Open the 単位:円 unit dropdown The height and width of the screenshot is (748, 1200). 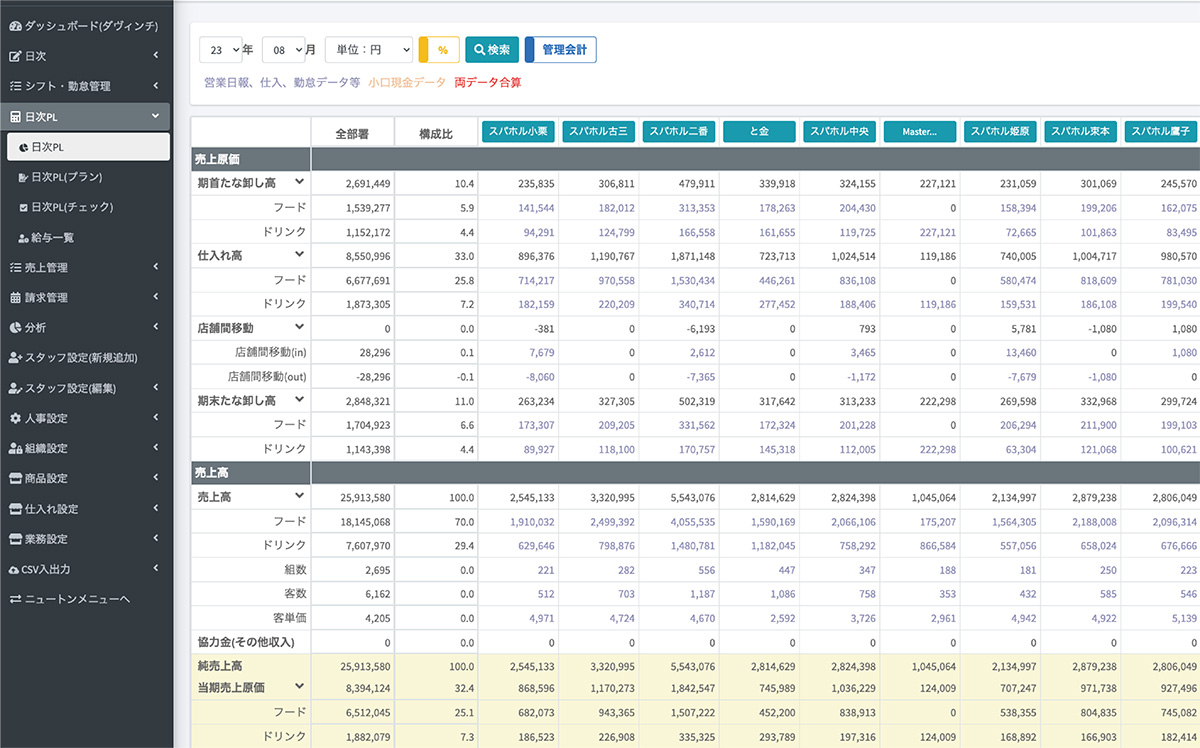369,50
